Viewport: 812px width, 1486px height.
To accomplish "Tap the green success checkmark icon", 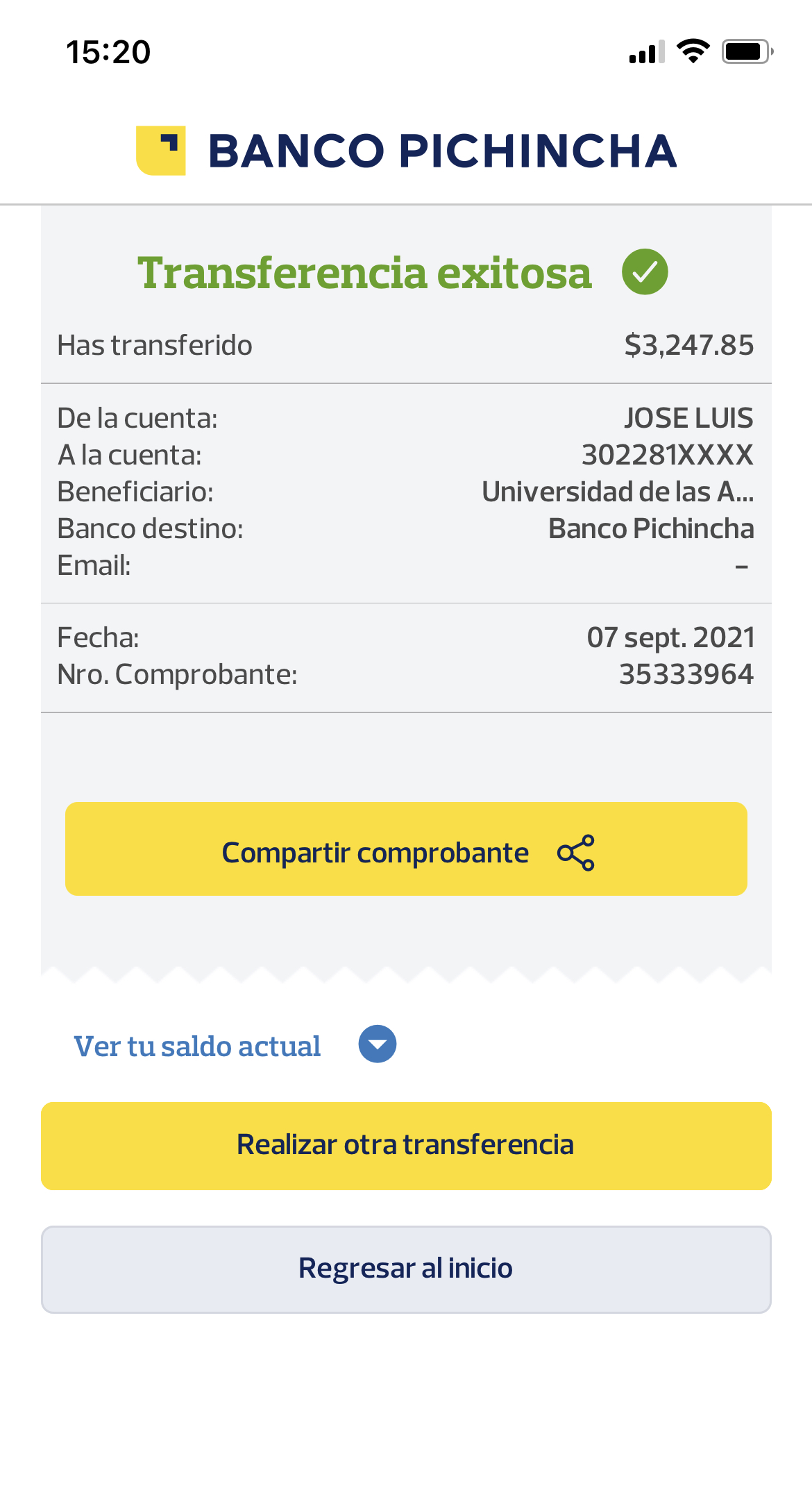I will [645, 272].
